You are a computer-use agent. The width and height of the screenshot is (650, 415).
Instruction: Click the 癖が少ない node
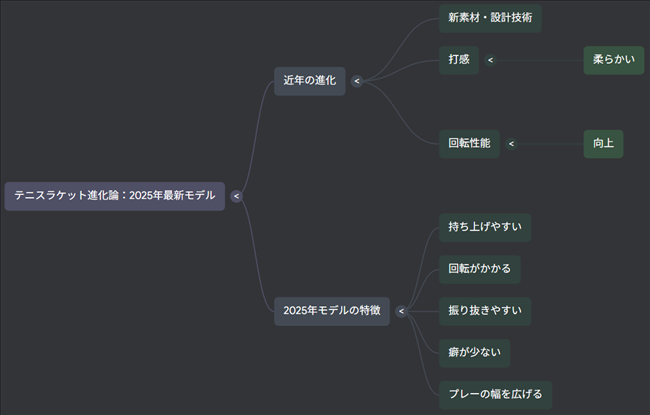474,353
